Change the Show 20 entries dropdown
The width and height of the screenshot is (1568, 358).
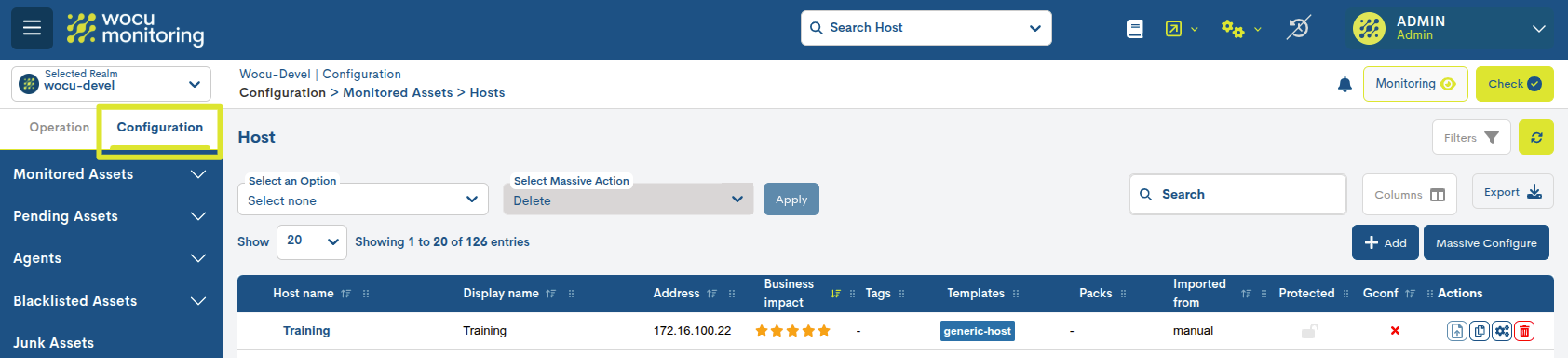click(312, 241)
